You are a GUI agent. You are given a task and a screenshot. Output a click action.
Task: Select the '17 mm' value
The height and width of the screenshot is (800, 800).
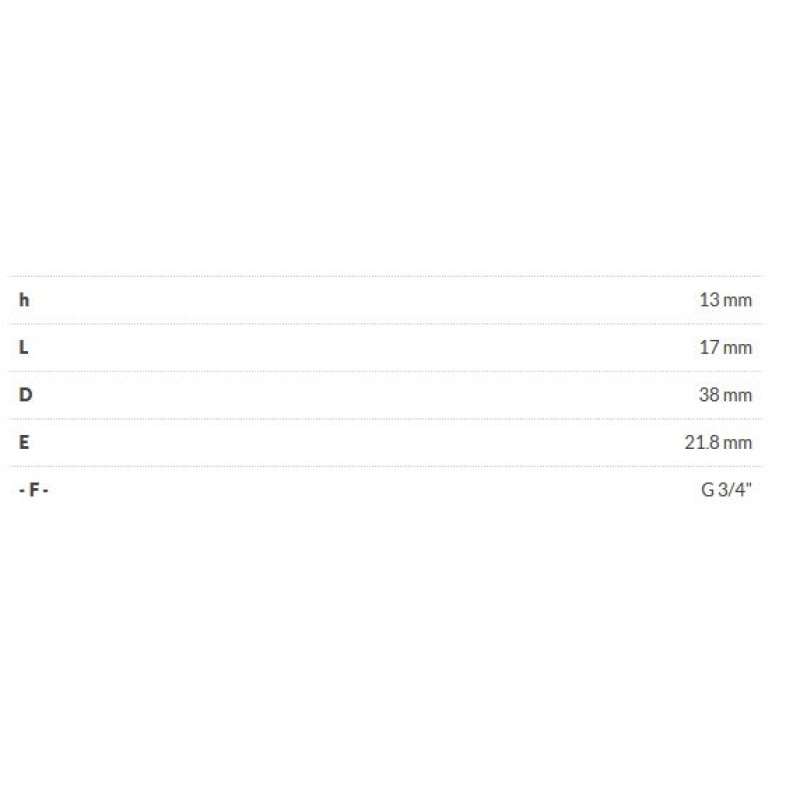pos(725,347)
